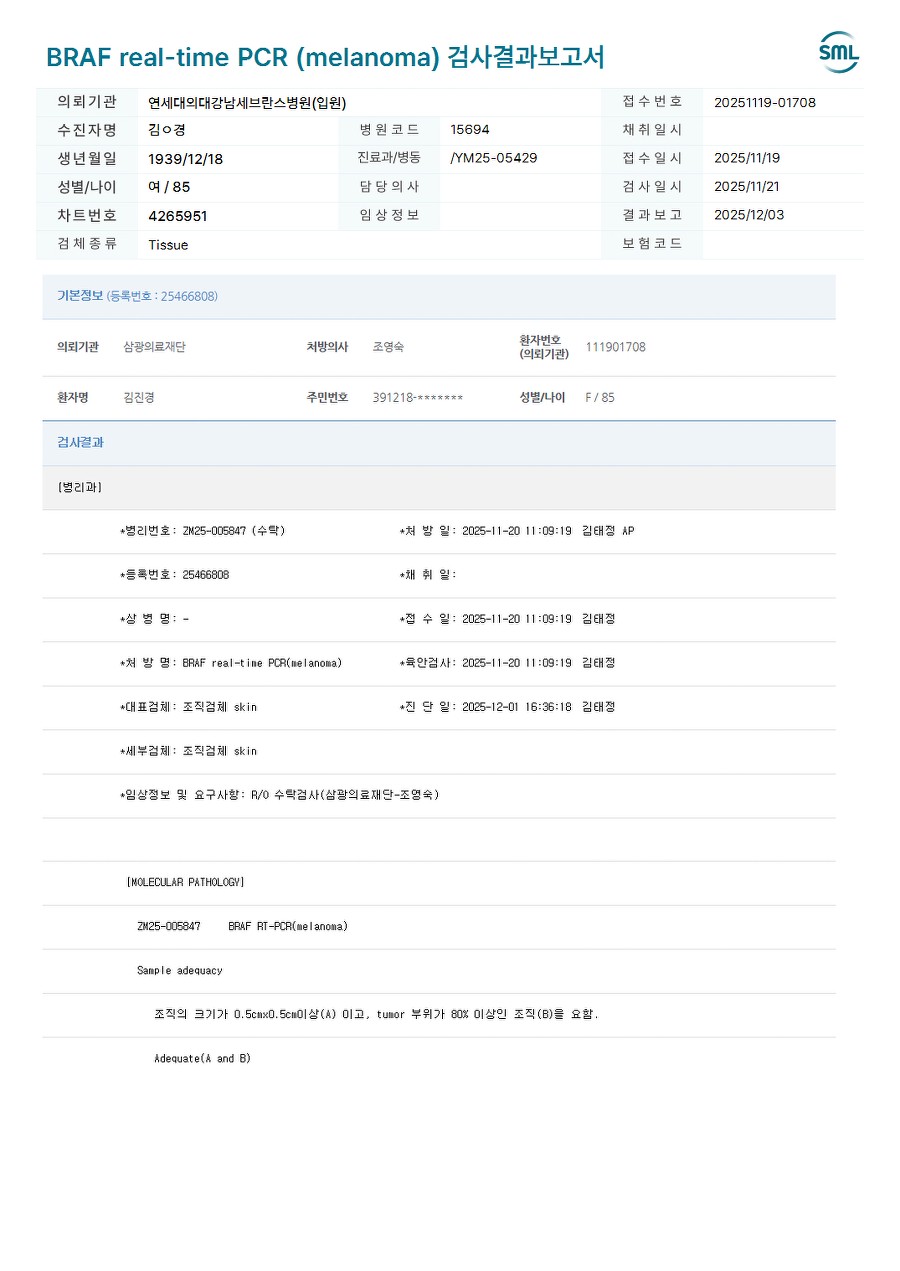
Task: Select report date '2025/12/03'
Action: click(749, 215)
